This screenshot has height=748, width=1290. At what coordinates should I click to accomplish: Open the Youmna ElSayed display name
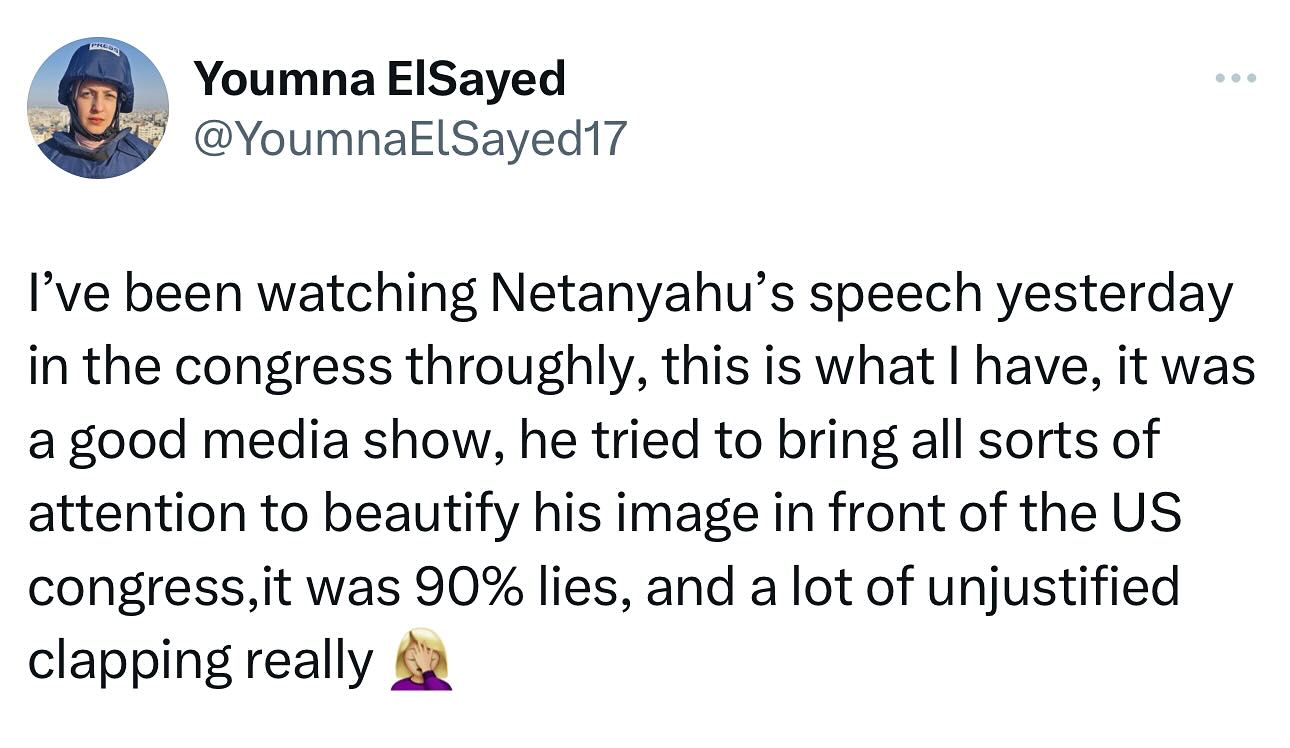point(379,79)
